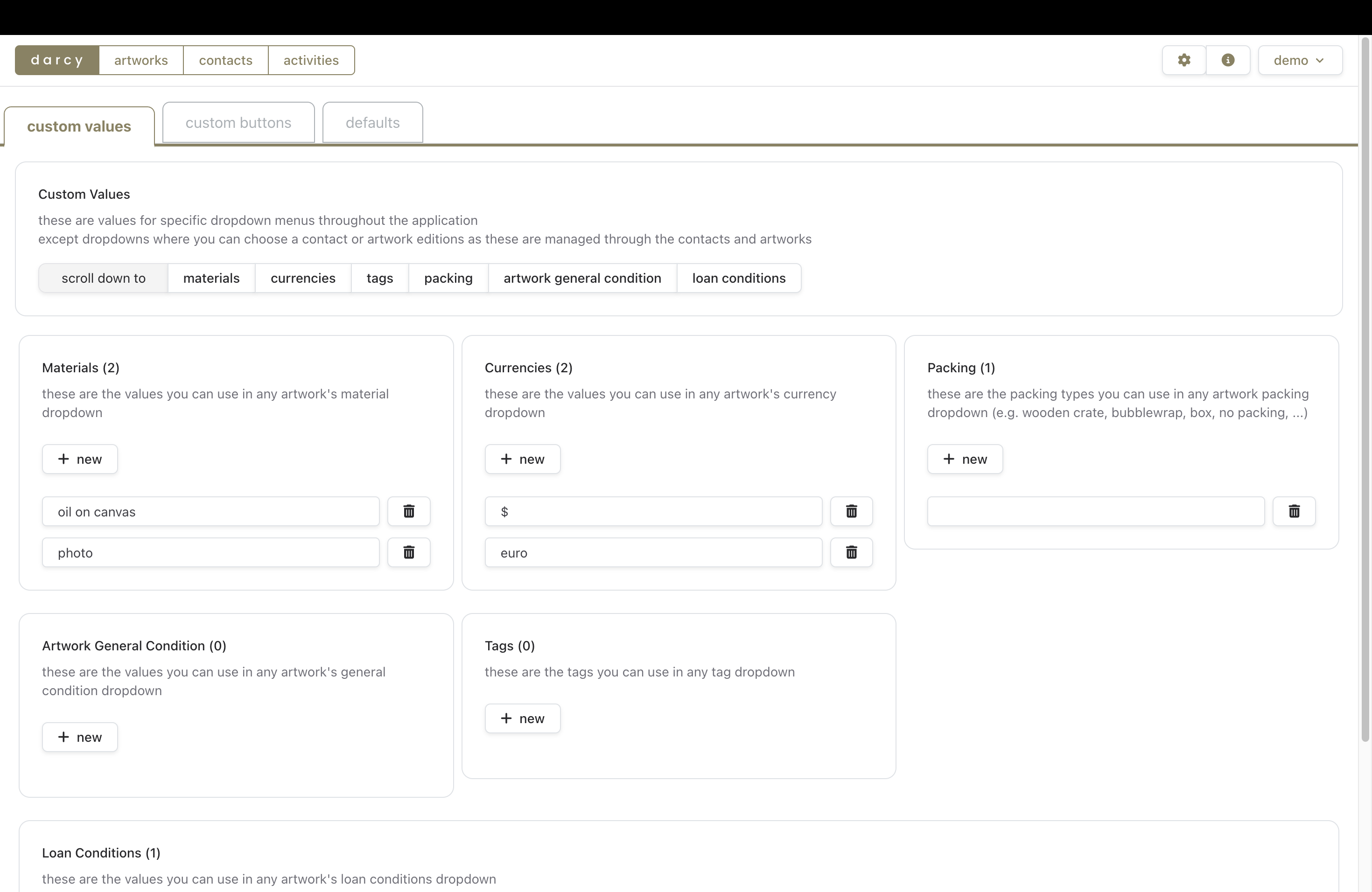This screenshot has height=892, width=1372.
Task: Open settings gear icon in header
Action: pos(1183,60)
